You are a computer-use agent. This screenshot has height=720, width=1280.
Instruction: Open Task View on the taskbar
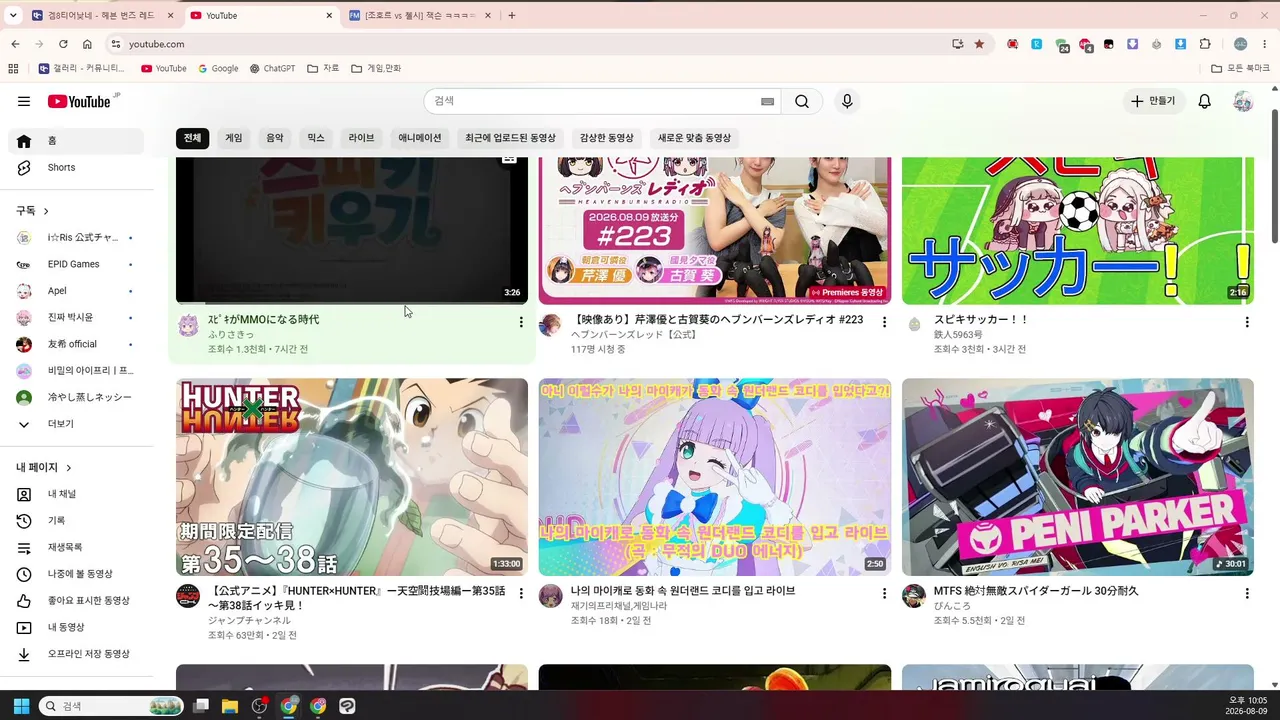pyautogui.click(x=201, y=706)
